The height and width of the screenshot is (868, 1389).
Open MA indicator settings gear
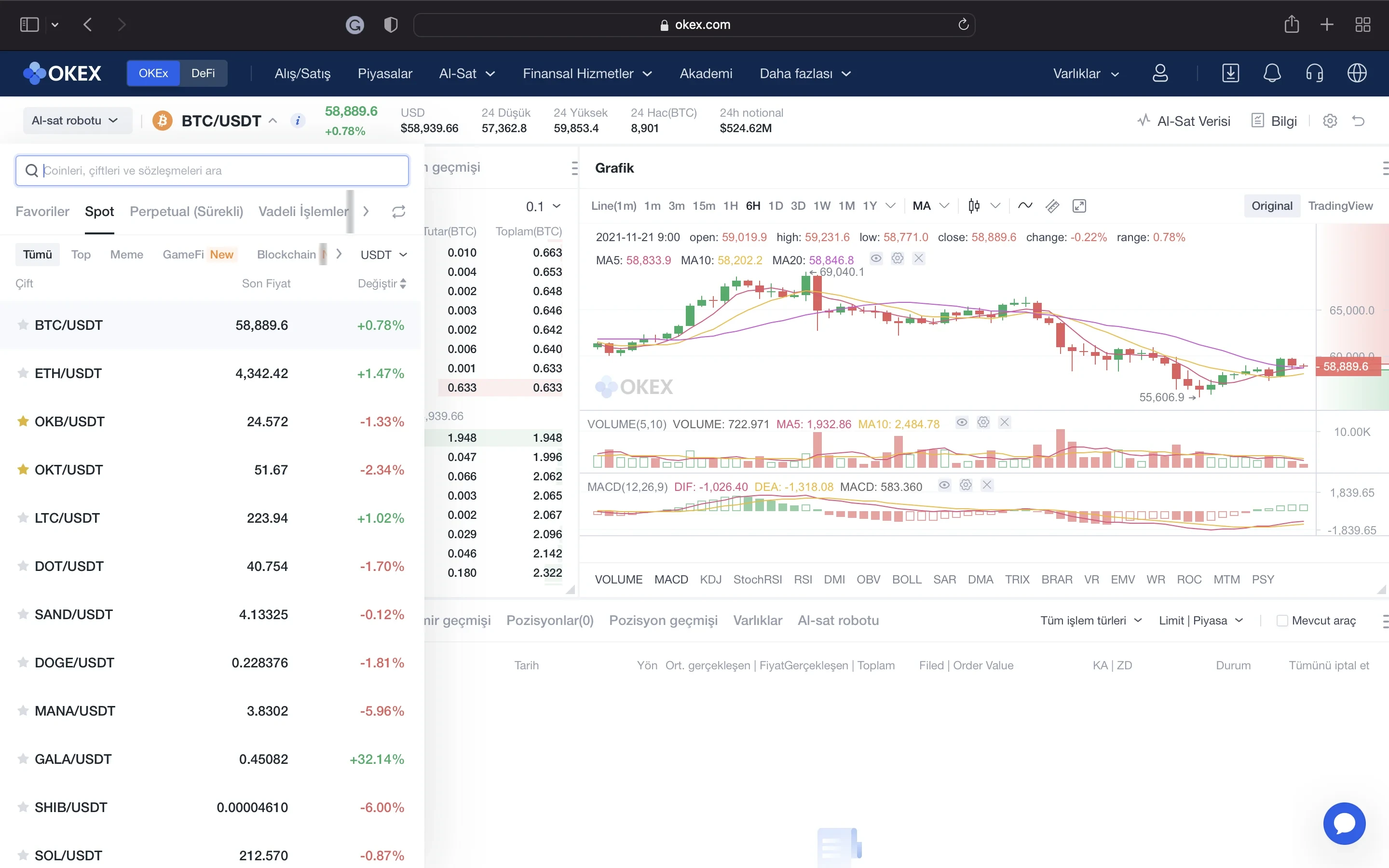pos(898,258)
